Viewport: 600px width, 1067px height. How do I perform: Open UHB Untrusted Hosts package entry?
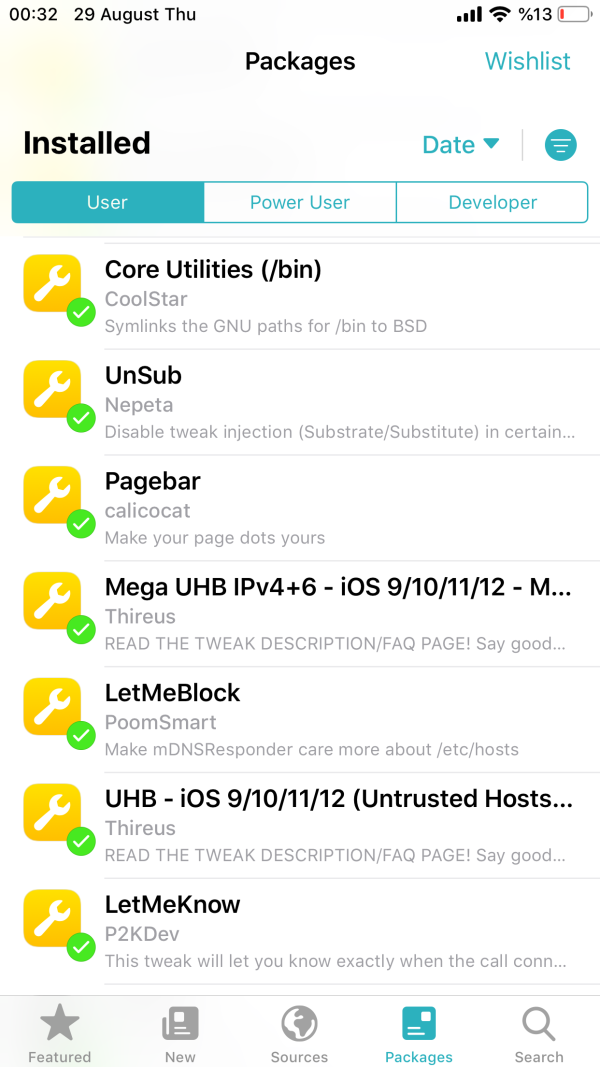pyautogui.click(x=338, y=826)
